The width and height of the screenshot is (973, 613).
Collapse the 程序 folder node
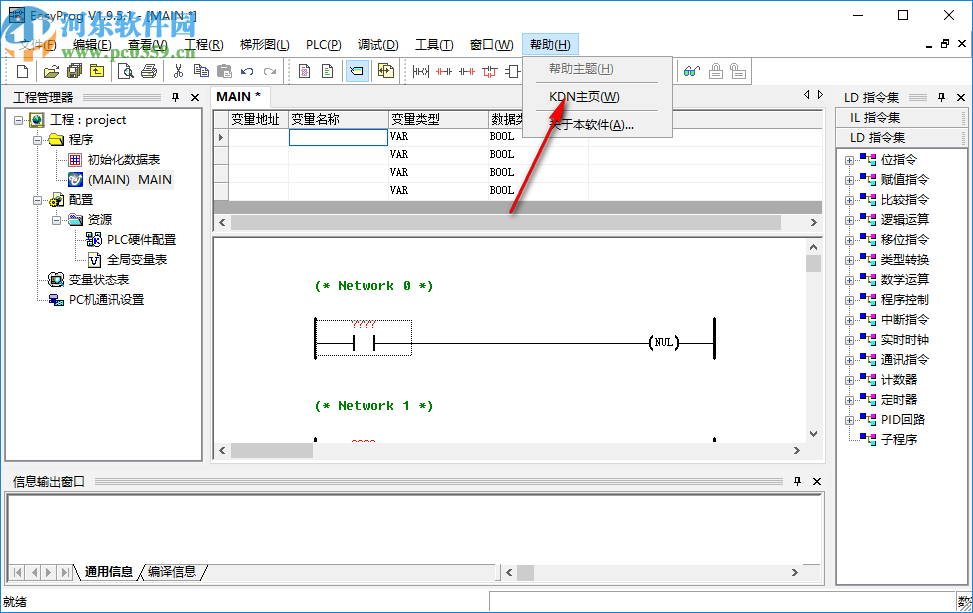click(37, 140)
